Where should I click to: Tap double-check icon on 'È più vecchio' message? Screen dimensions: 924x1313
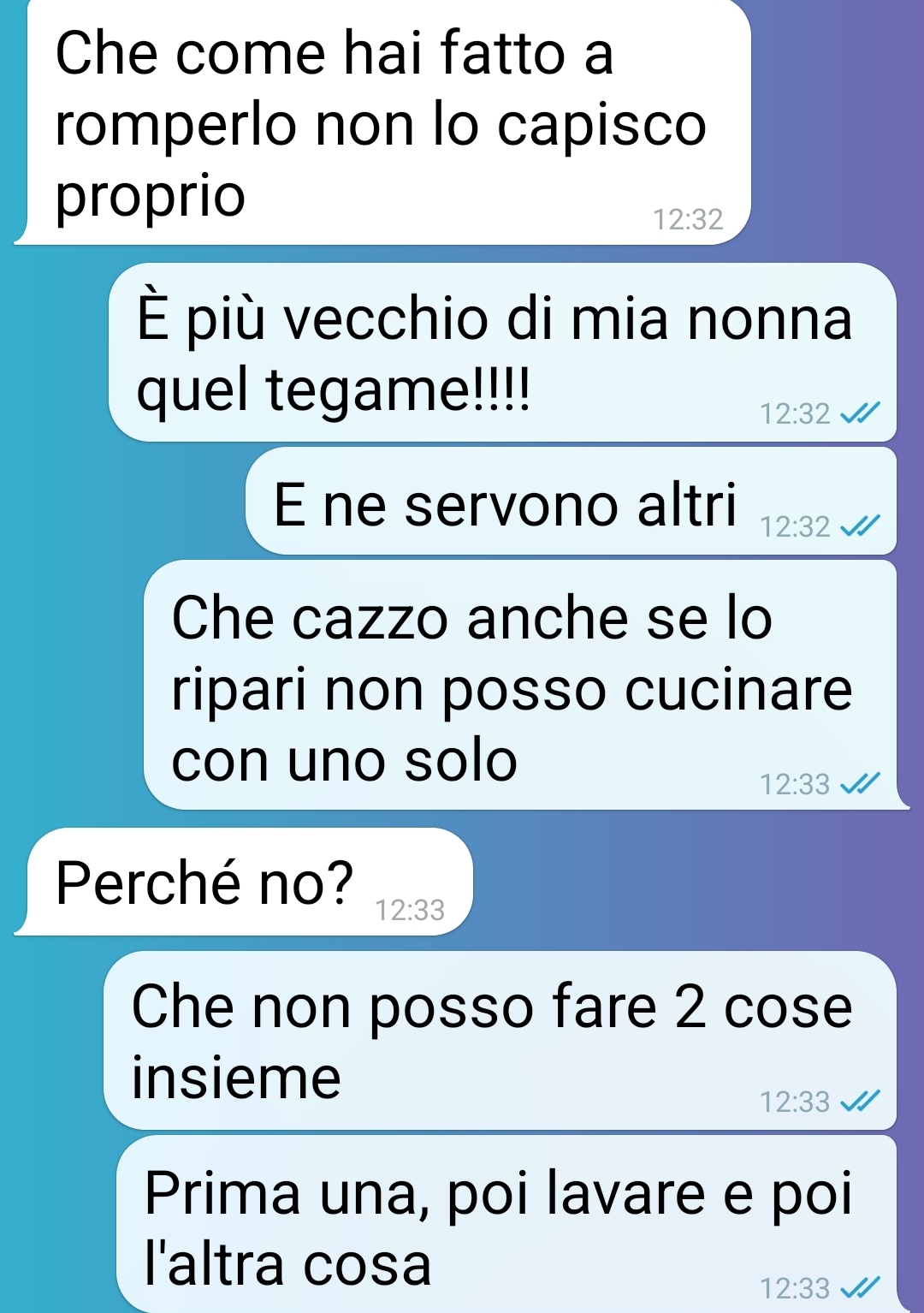pos(860,414)
